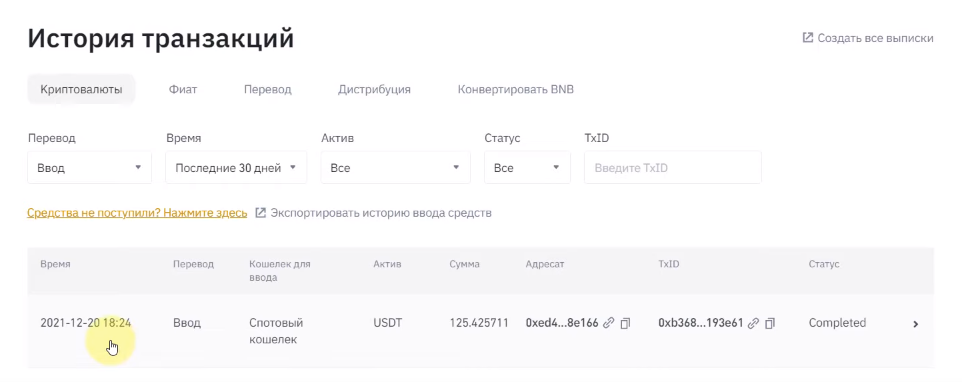This screenshot has height=382, width=962.
Task: Switch to the Перевод tab
Action: coord(267,90)
